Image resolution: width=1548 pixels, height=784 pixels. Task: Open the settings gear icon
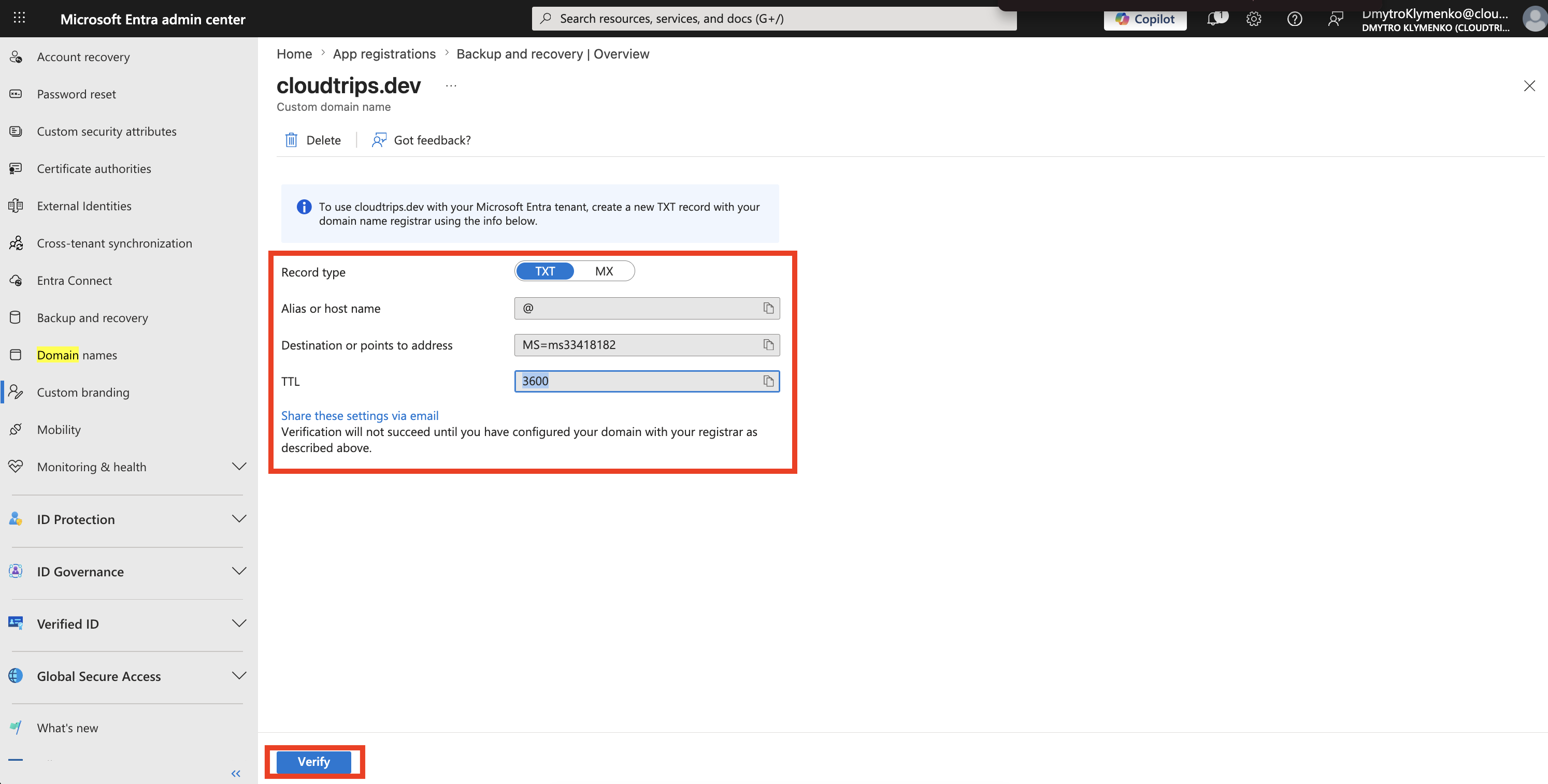[1254, 19]
